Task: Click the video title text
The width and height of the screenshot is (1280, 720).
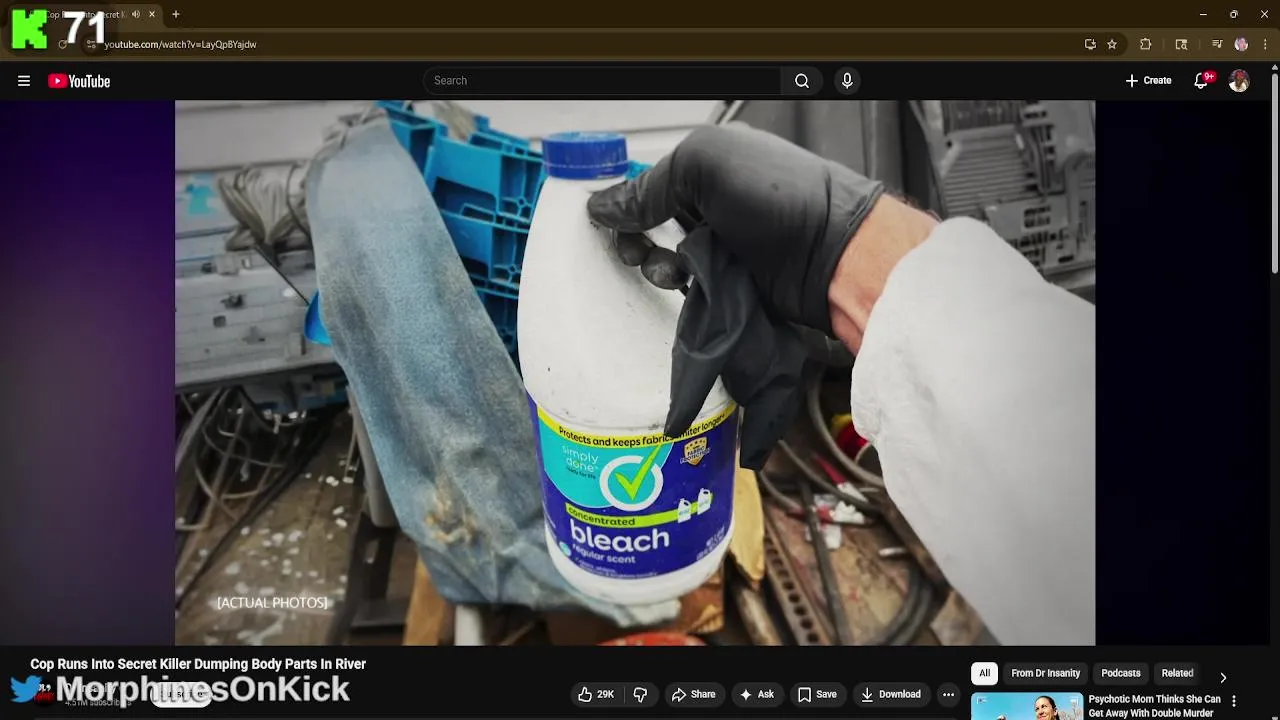Action: click(198, 664)
